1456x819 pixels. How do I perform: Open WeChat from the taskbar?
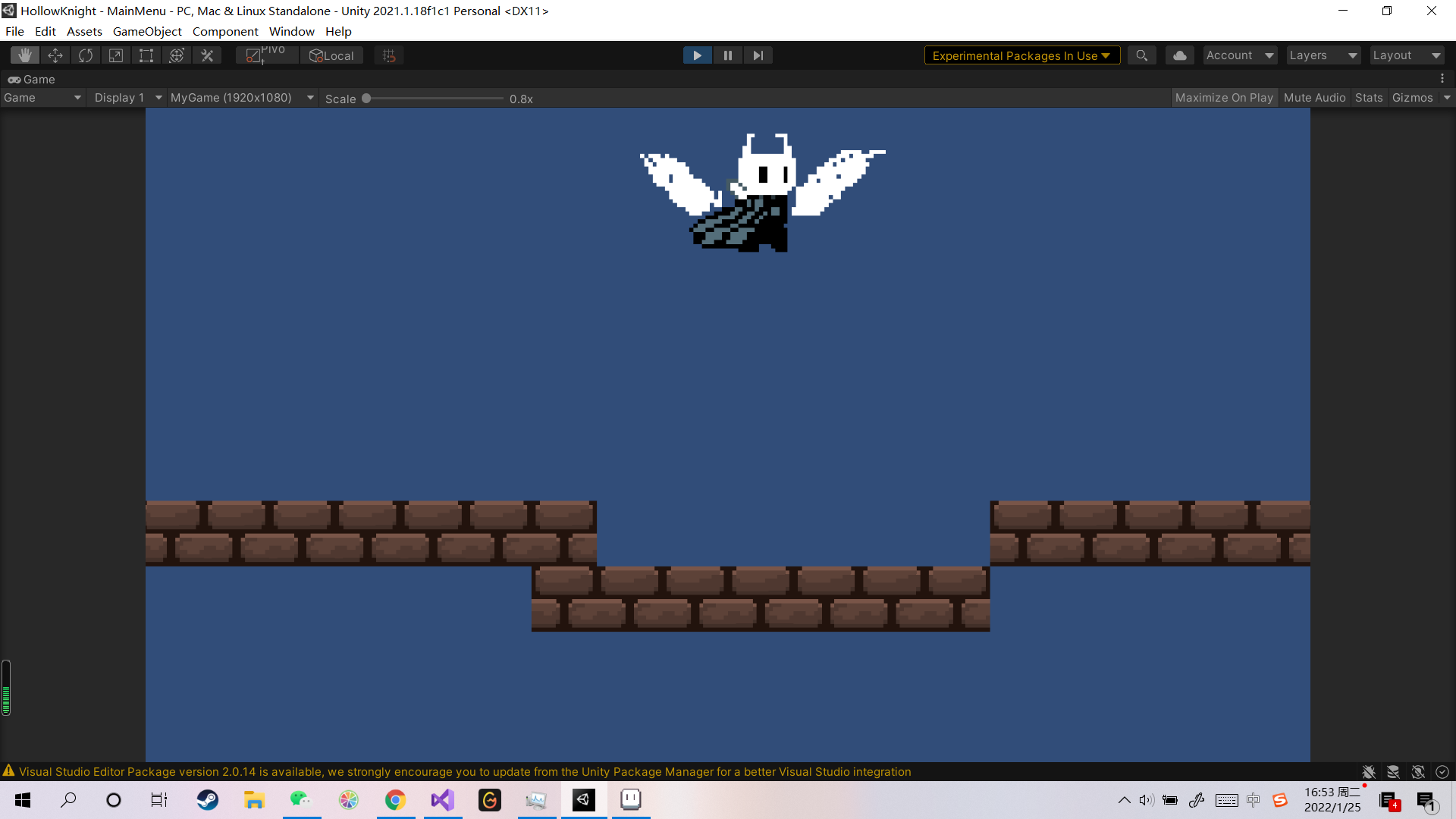point(301,800)
